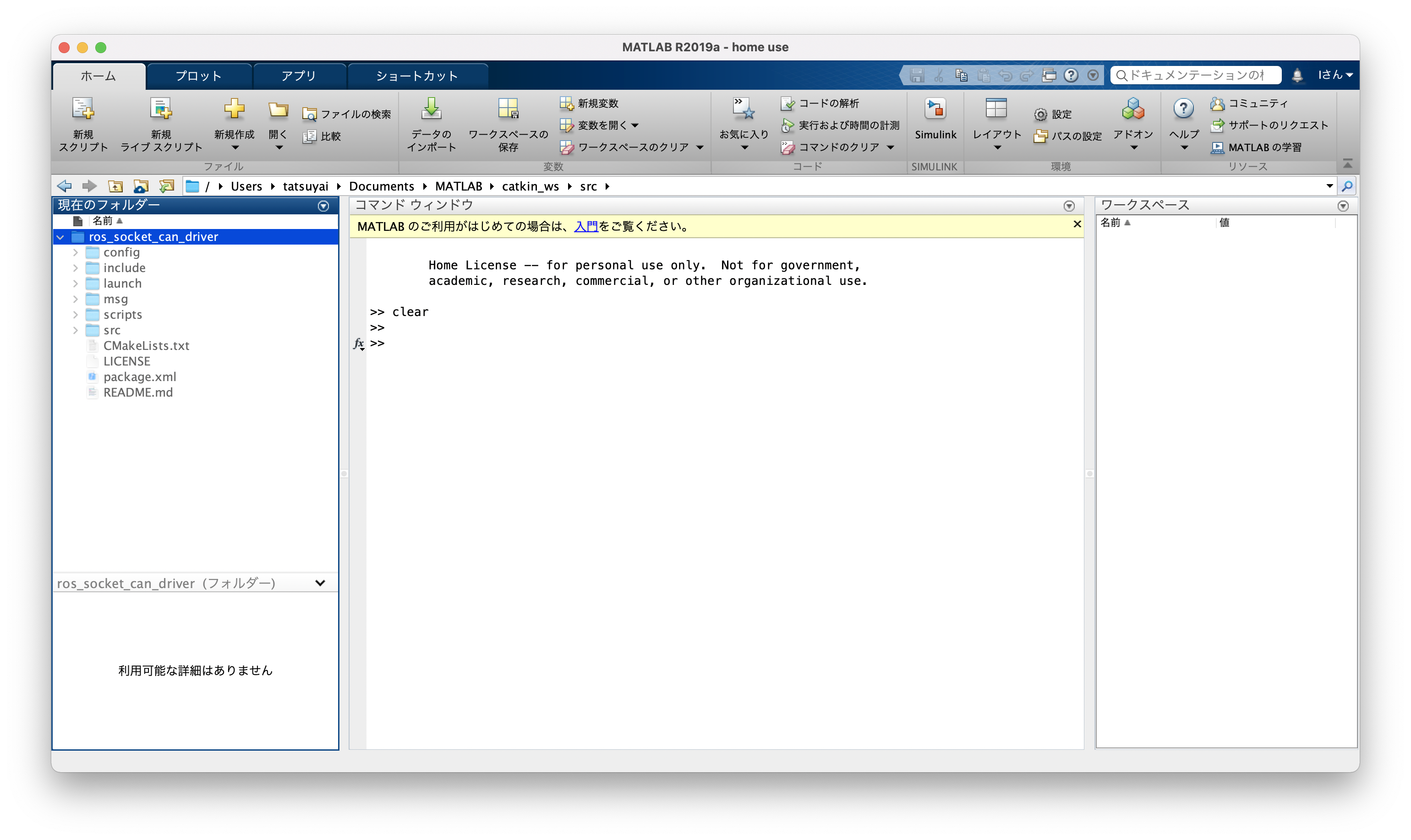Expand the include folder
This screenshot has height=840, width=1411.
pos(76,268)
